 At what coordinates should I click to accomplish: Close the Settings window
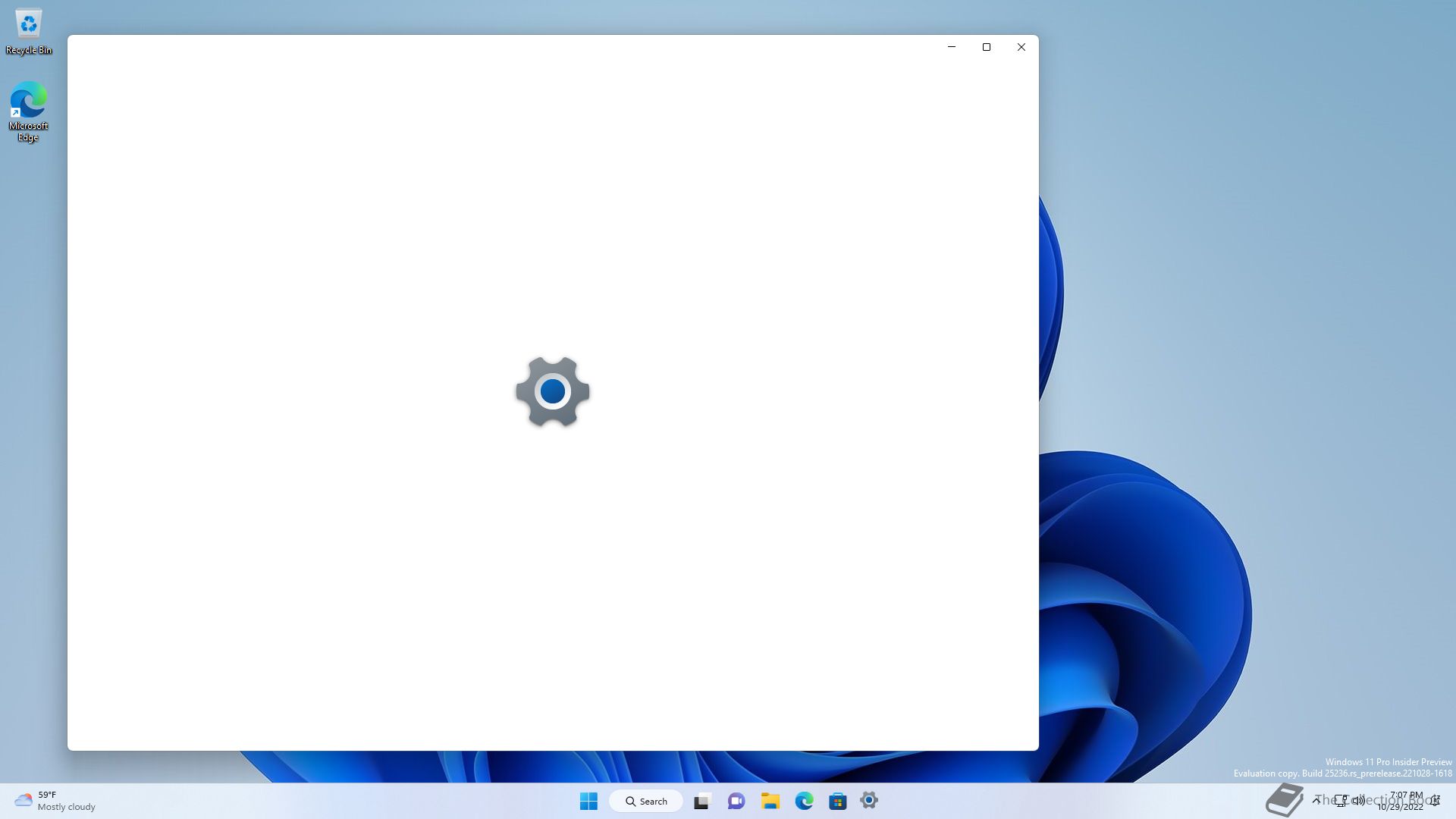pyautogui.click(x=1021, y=47)
